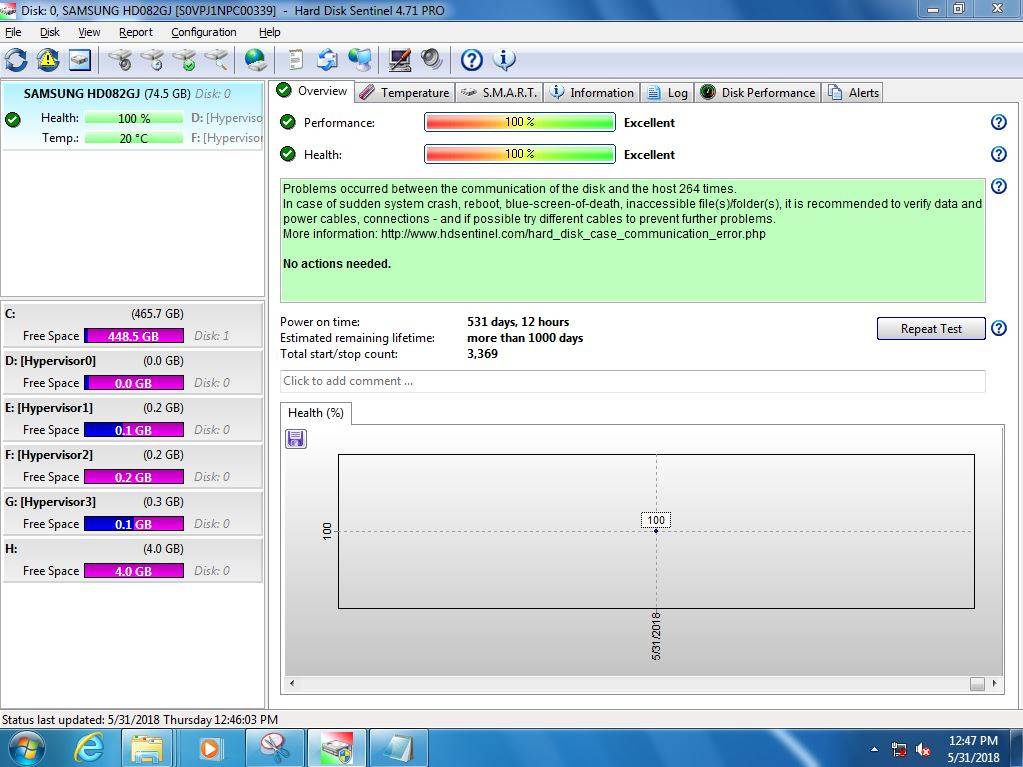Switch to the Temperature tab
This screenshot has height=767, width=1023.
click(405, 93)
